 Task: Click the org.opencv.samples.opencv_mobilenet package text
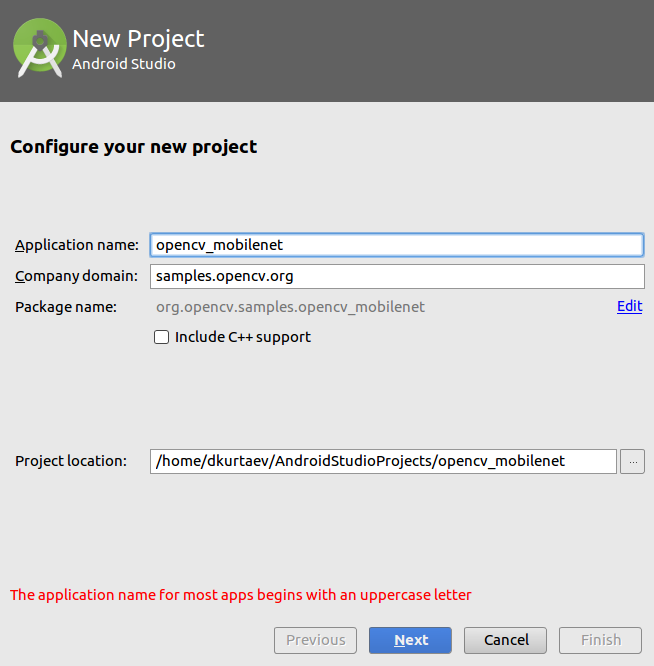click(x=290, y=307)
